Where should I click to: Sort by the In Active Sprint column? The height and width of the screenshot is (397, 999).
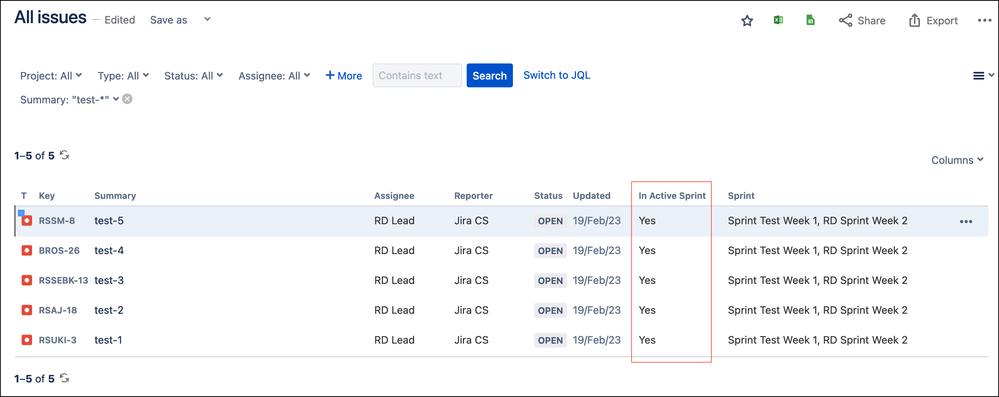coord(672,196)
